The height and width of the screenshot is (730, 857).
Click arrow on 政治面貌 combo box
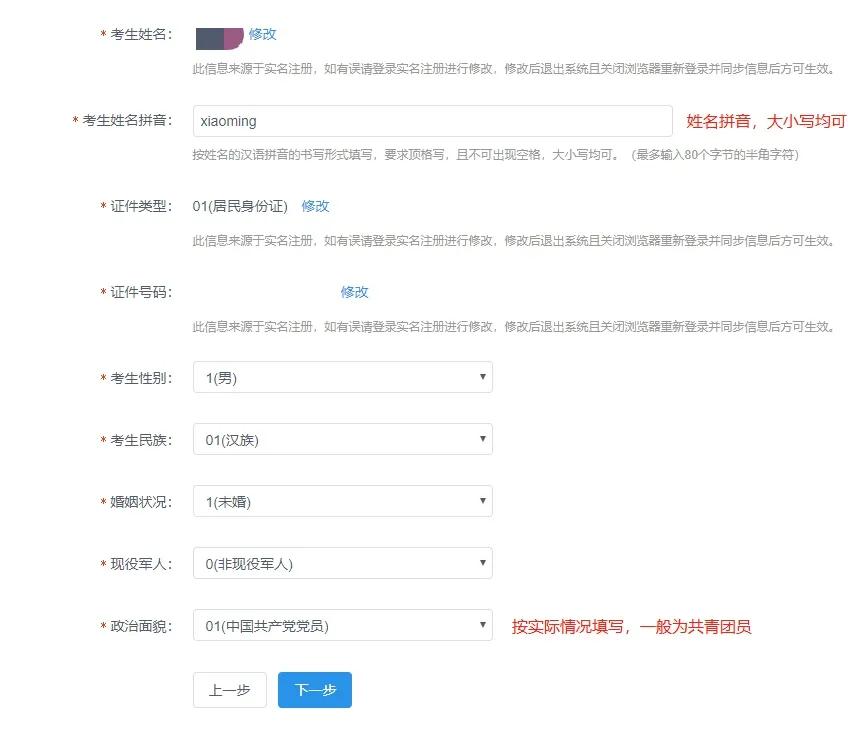coord(482,626)
